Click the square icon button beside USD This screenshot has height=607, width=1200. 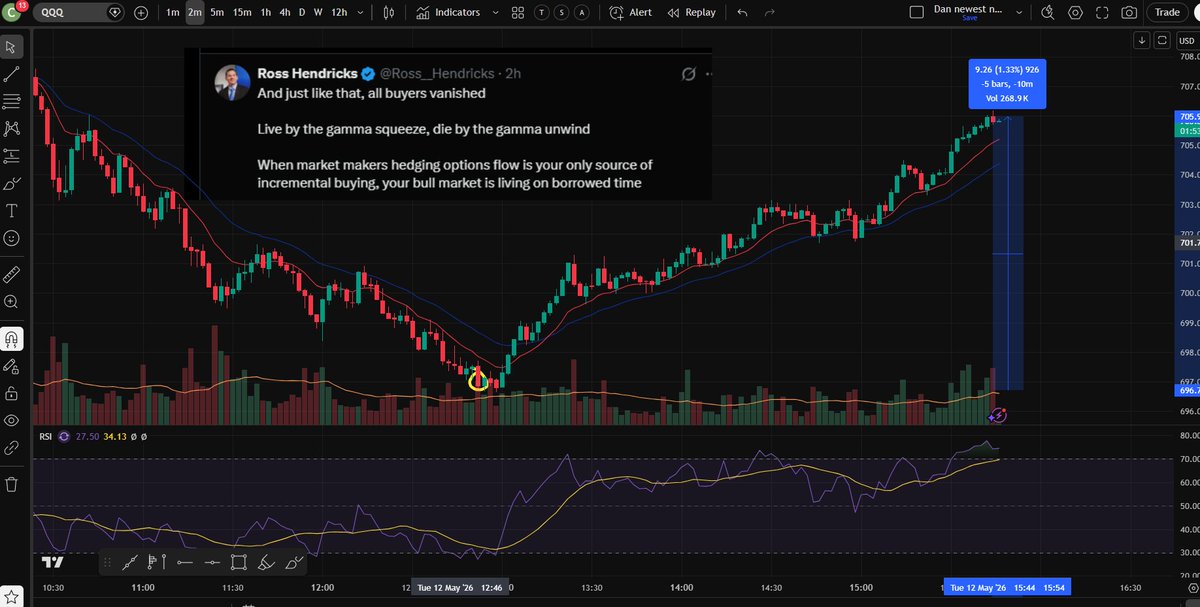pos(1162,40)
